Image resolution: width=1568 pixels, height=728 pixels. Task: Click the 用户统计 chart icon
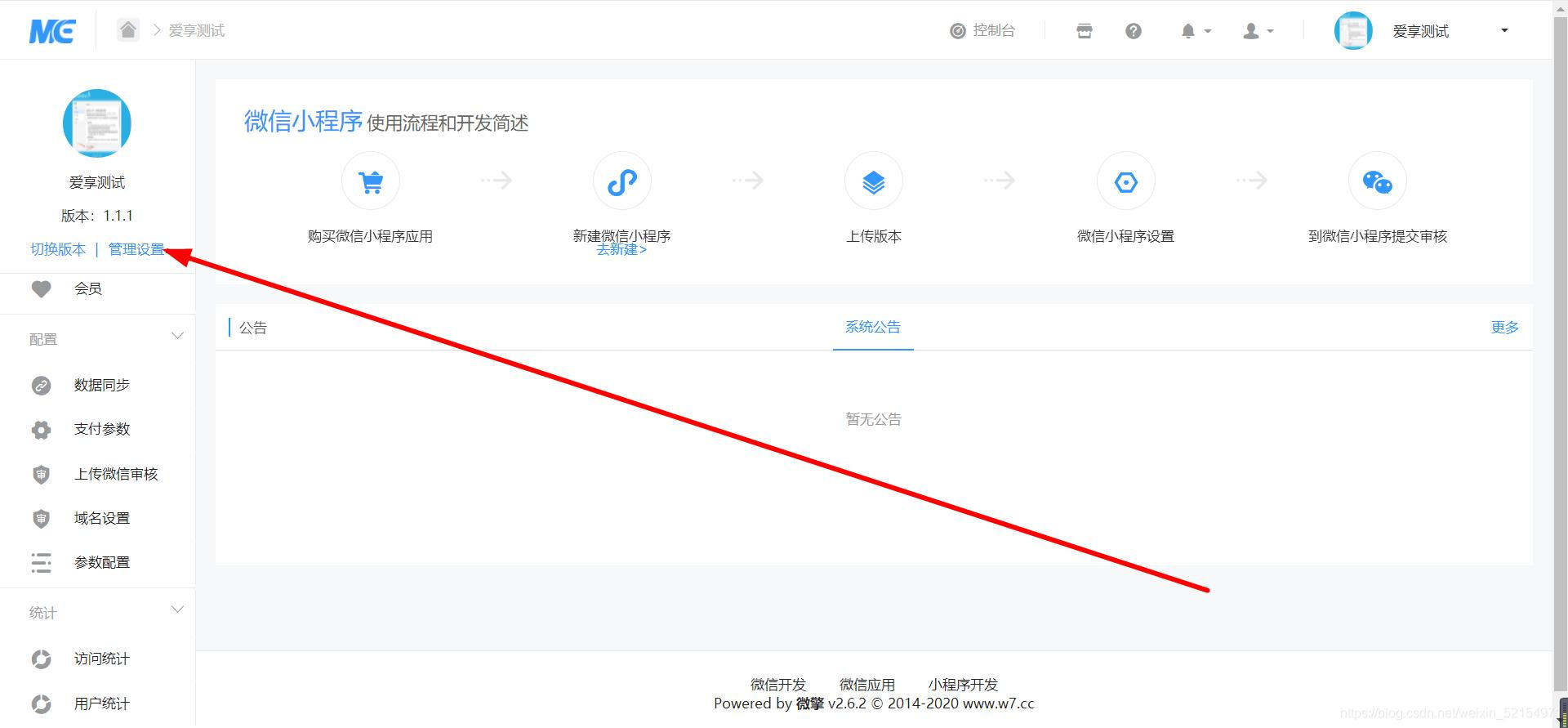click(41, 703)
